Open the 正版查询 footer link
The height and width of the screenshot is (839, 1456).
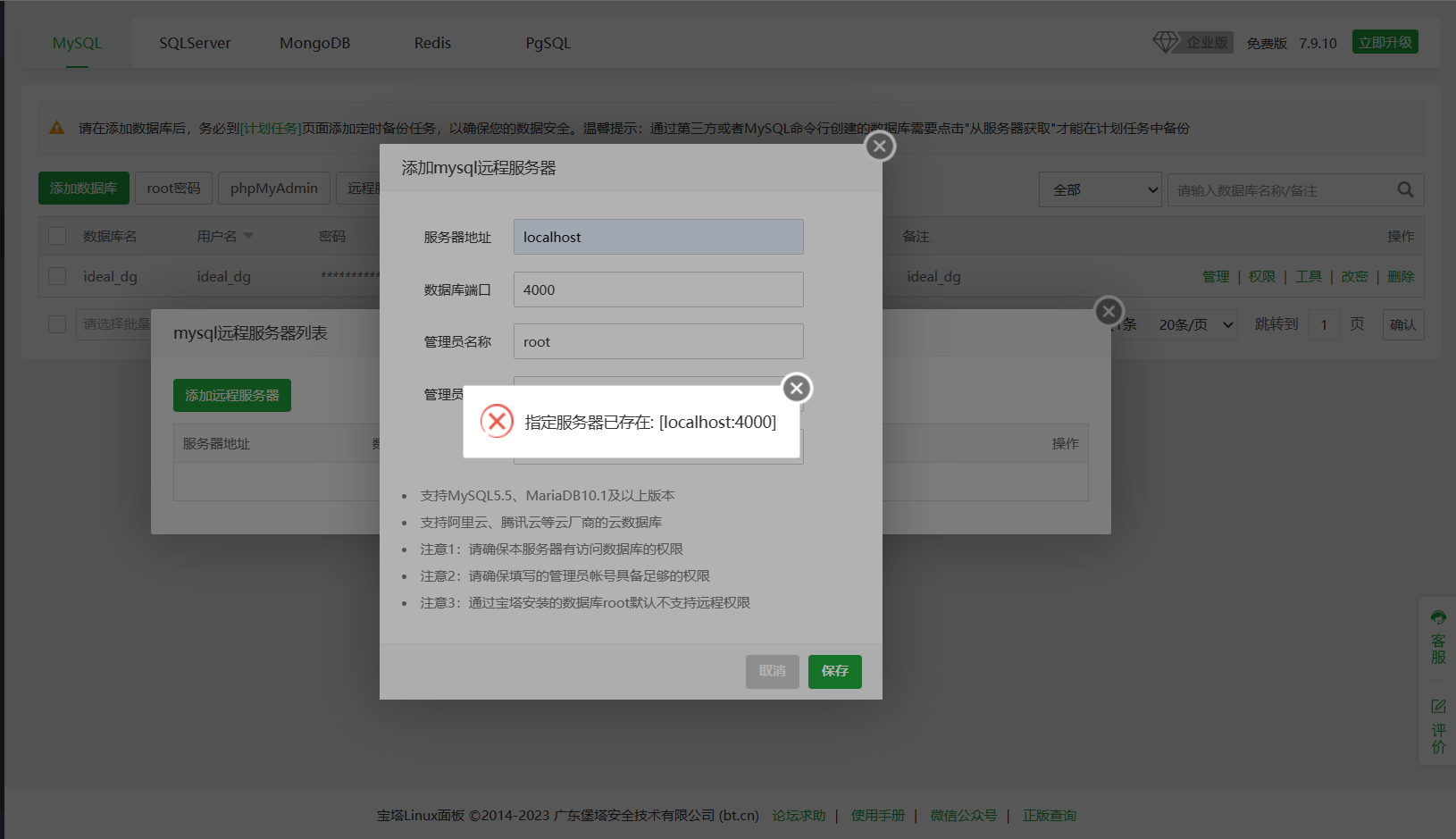(x=1050, y=815)
